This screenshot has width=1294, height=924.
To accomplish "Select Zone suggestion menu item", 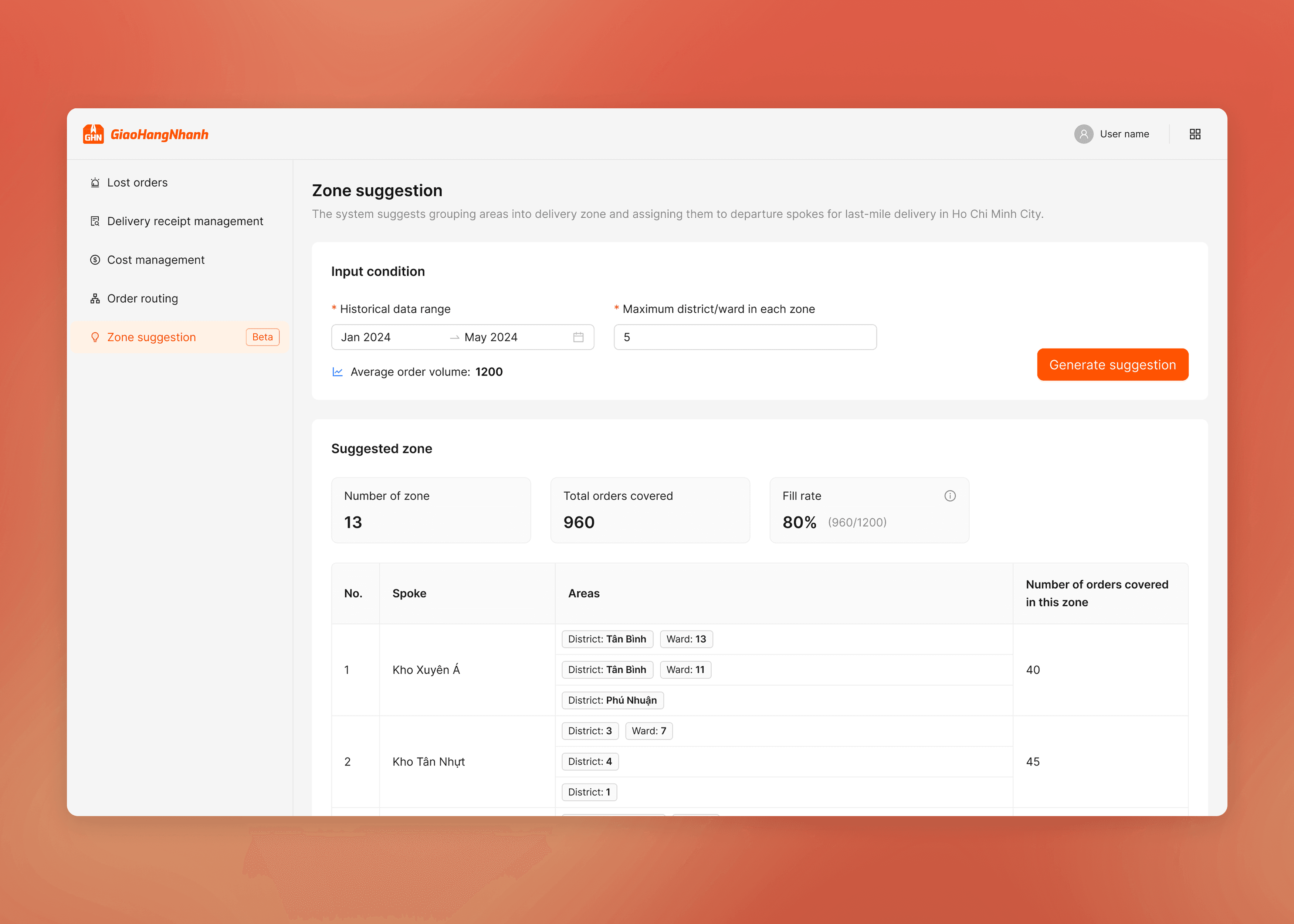I will click(180, 337).
